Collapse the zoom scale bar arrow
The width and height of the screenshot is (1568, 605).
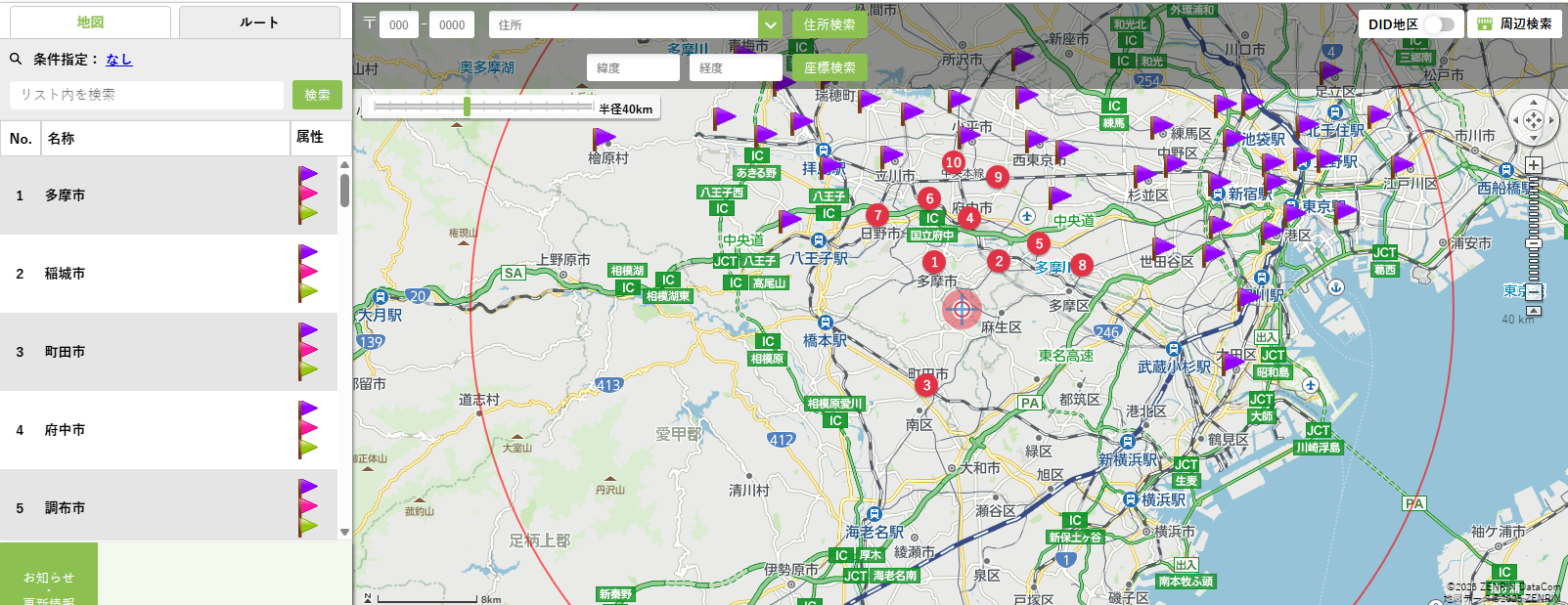(x=1534, y=311)
